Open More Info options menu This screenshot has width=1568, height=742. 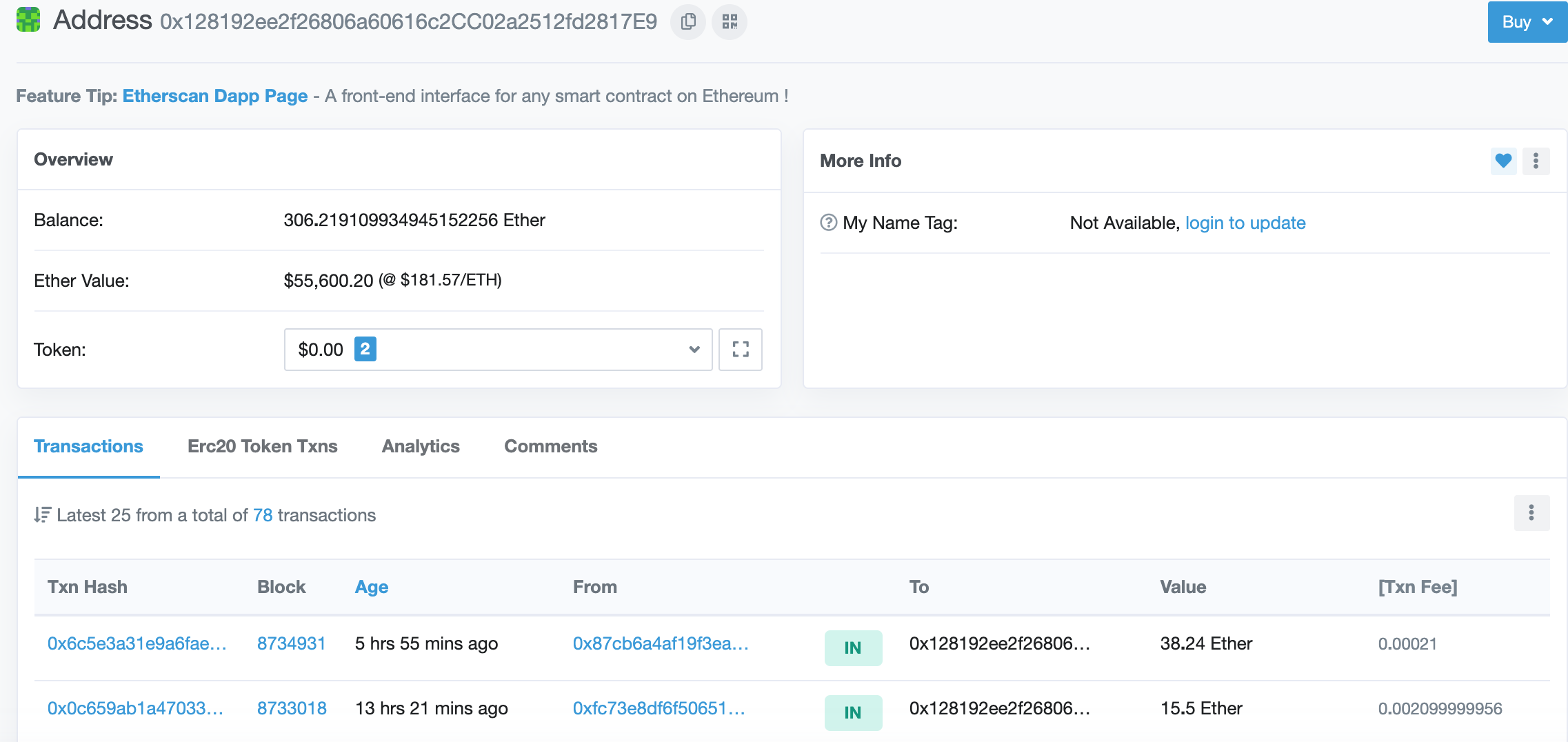coord(1536,161)
